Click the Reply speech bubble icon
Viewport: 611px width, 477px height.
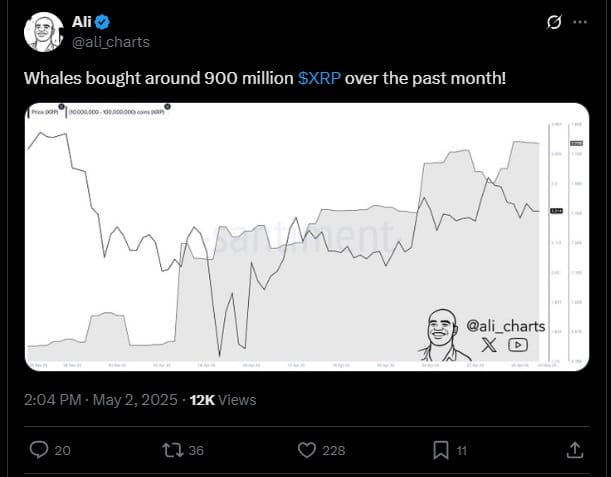[x=40, y=451]
